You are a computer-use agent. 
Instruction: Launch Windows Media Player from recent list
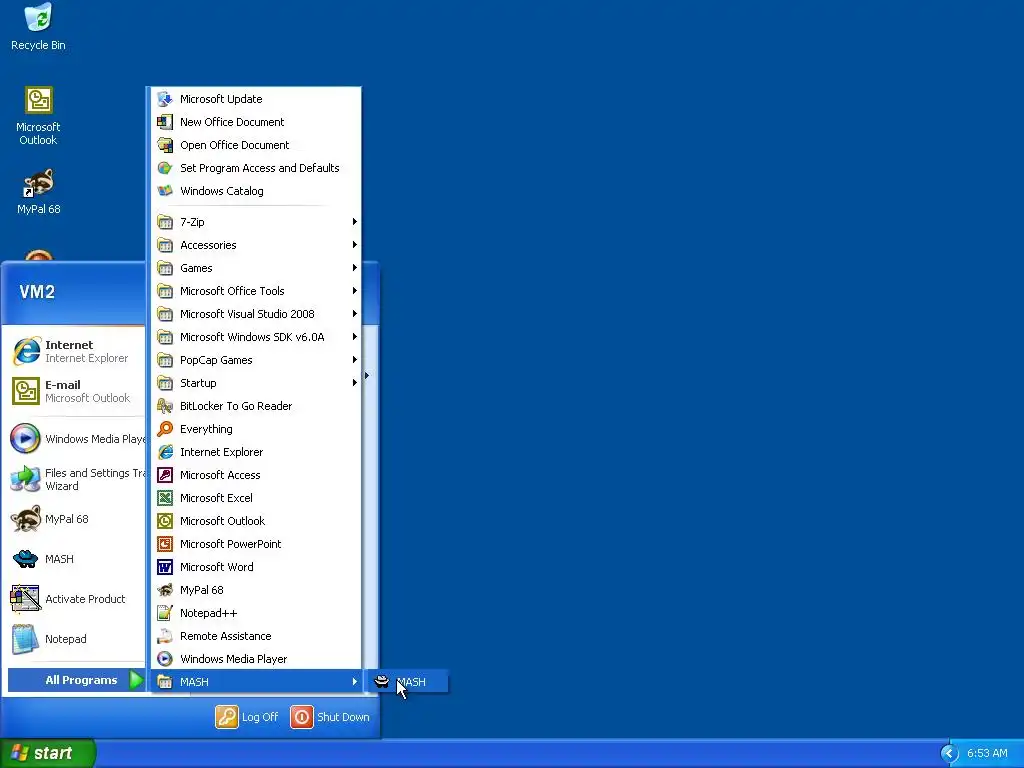(77, 439)
